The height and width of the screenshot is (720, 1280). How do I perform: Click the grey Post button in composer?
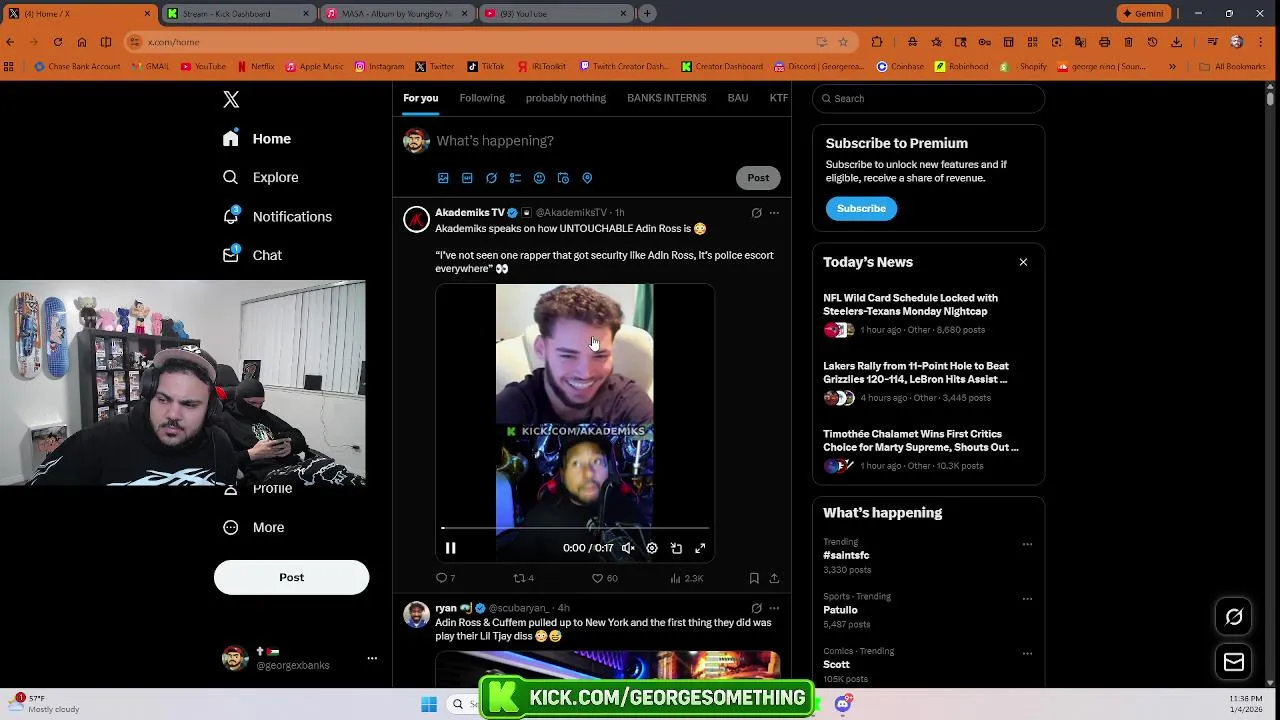758,178
